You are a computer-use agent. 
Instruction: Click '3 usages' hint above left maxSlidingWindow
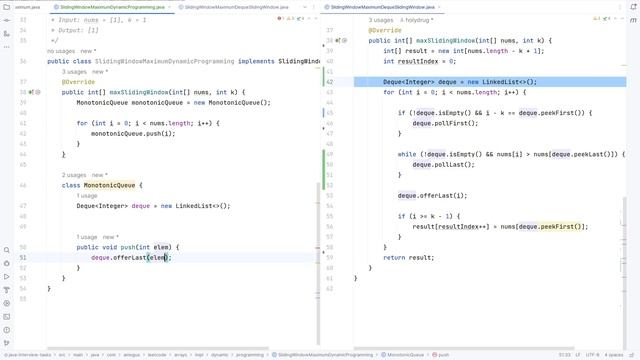[x=74, y=71]
